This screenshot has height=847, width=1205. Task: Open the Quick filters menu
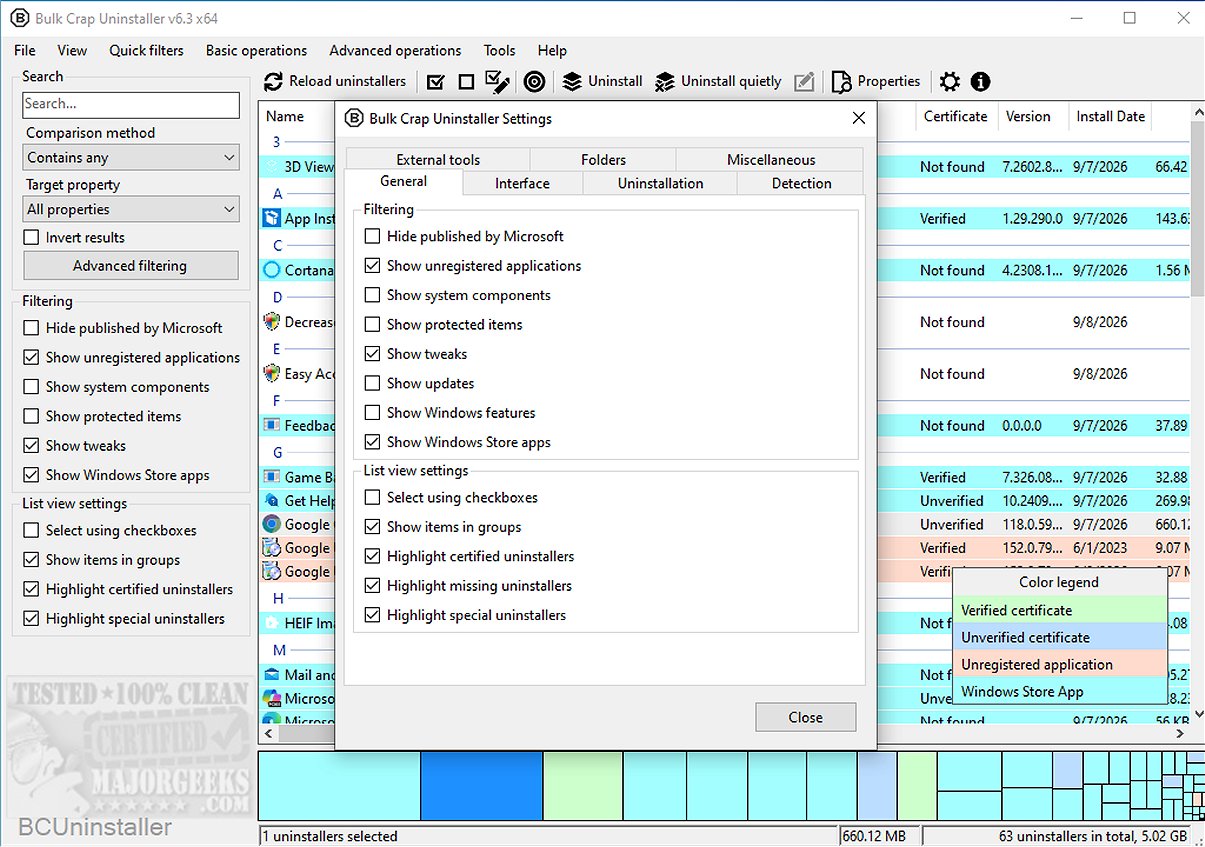(146, 50)
